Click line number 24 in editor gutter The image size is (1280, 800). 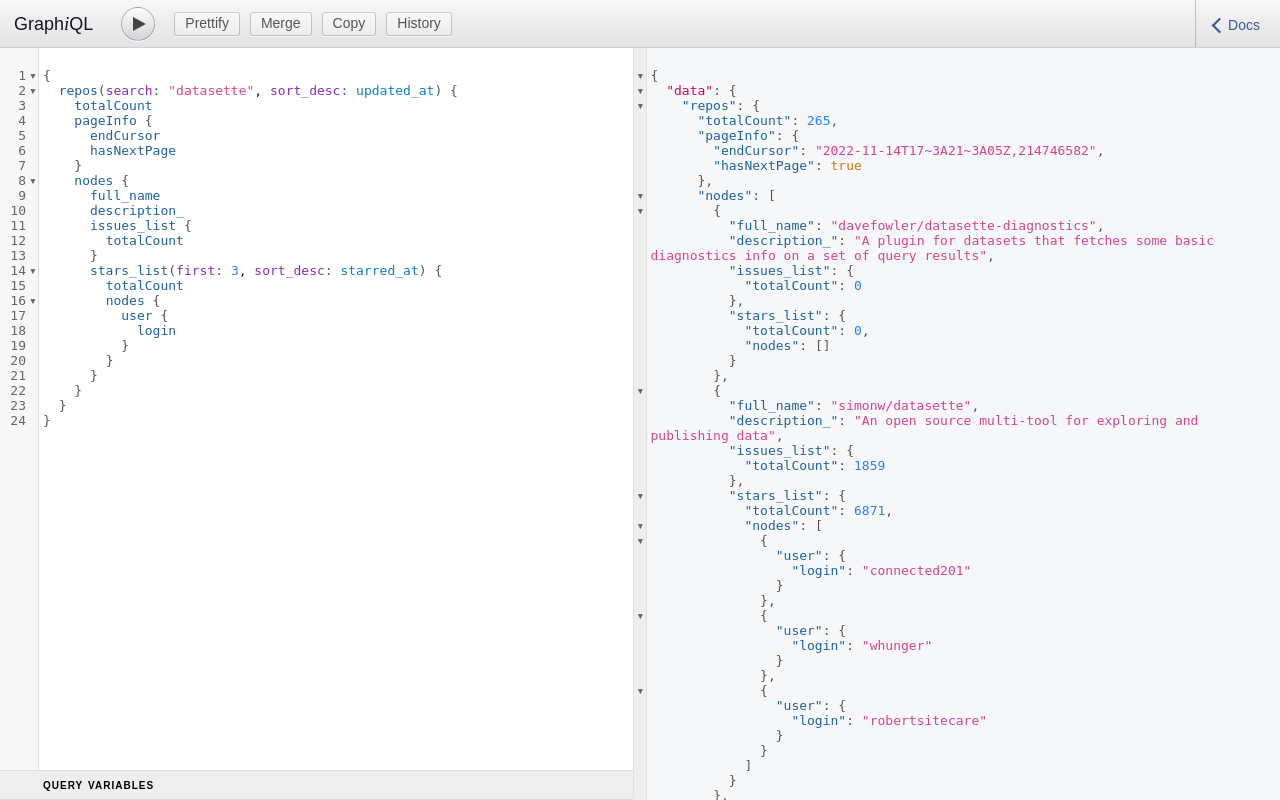18,421
